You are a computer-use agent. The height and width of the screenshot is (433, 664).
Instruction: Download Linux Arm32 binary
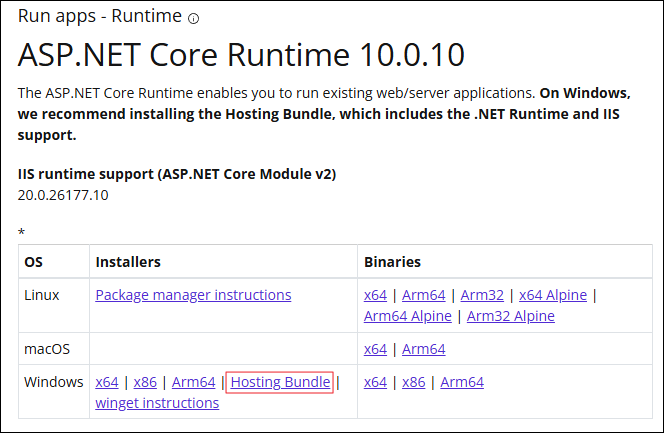482,295
